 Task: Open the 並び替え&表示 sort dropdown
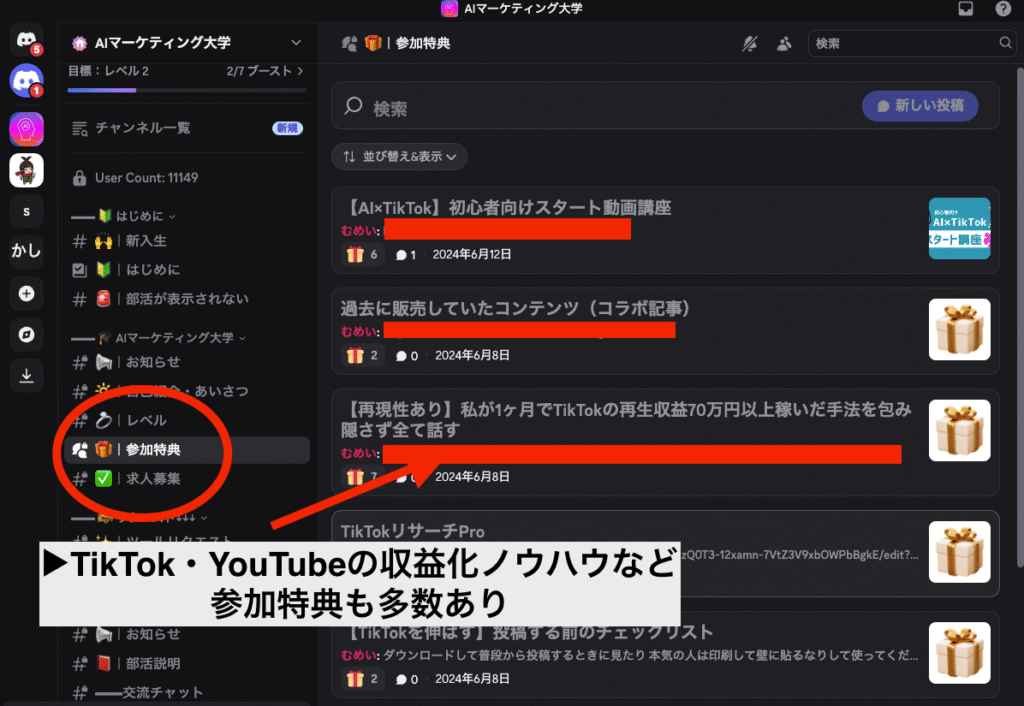pos(399,157)
